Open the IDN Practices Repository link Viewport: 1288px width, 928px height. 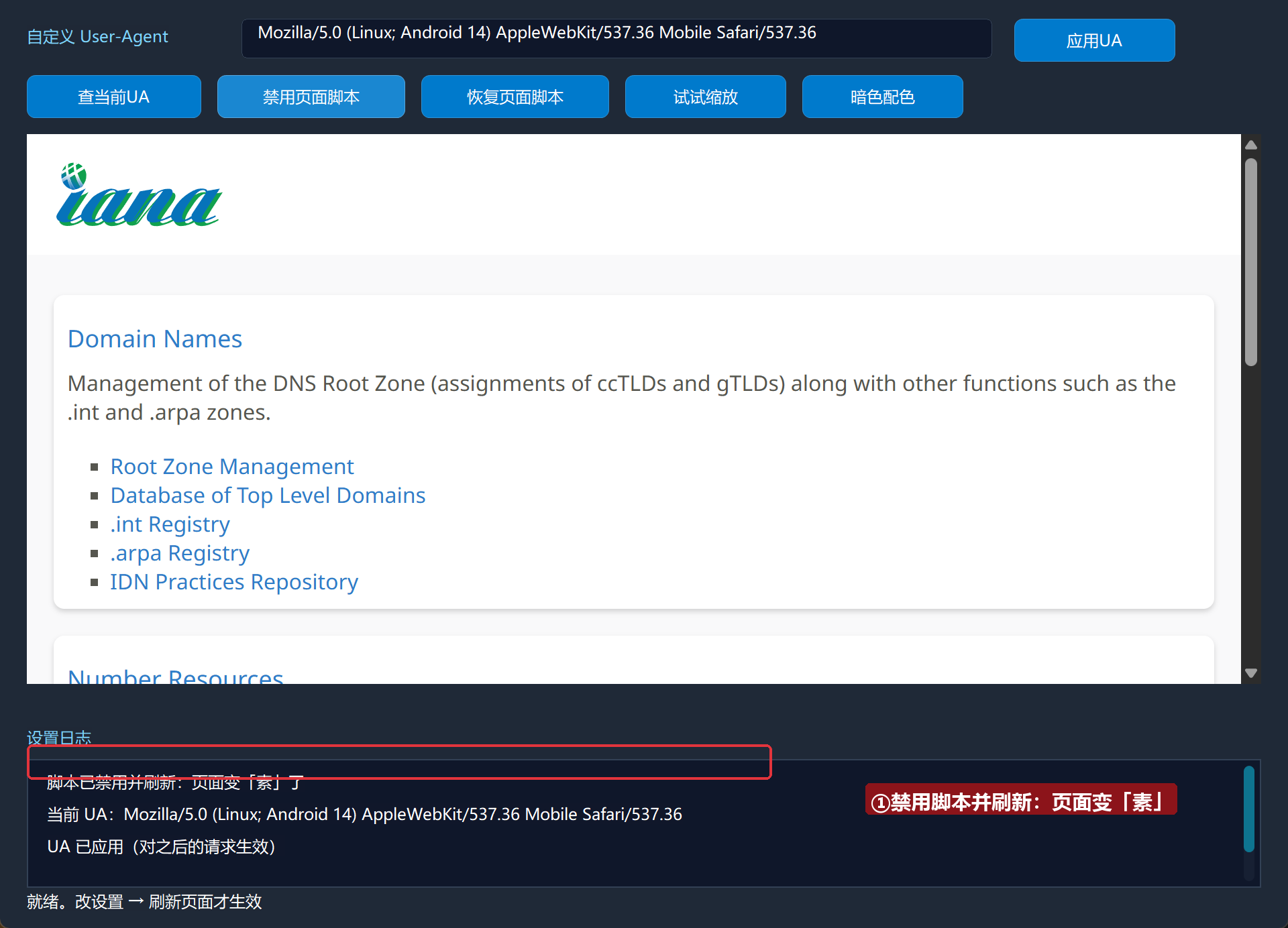point(234,581)
